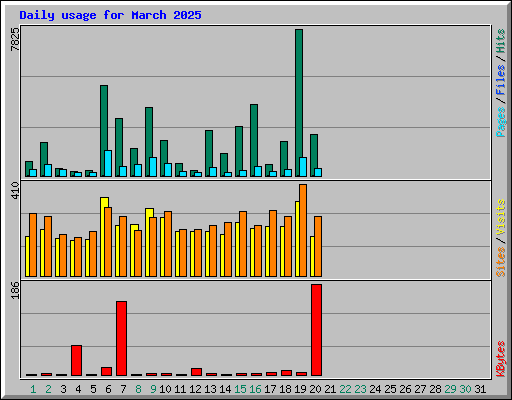Click the orange Sites bar for day 19
The height and width of the screenshot is (400, 512).
303,230
